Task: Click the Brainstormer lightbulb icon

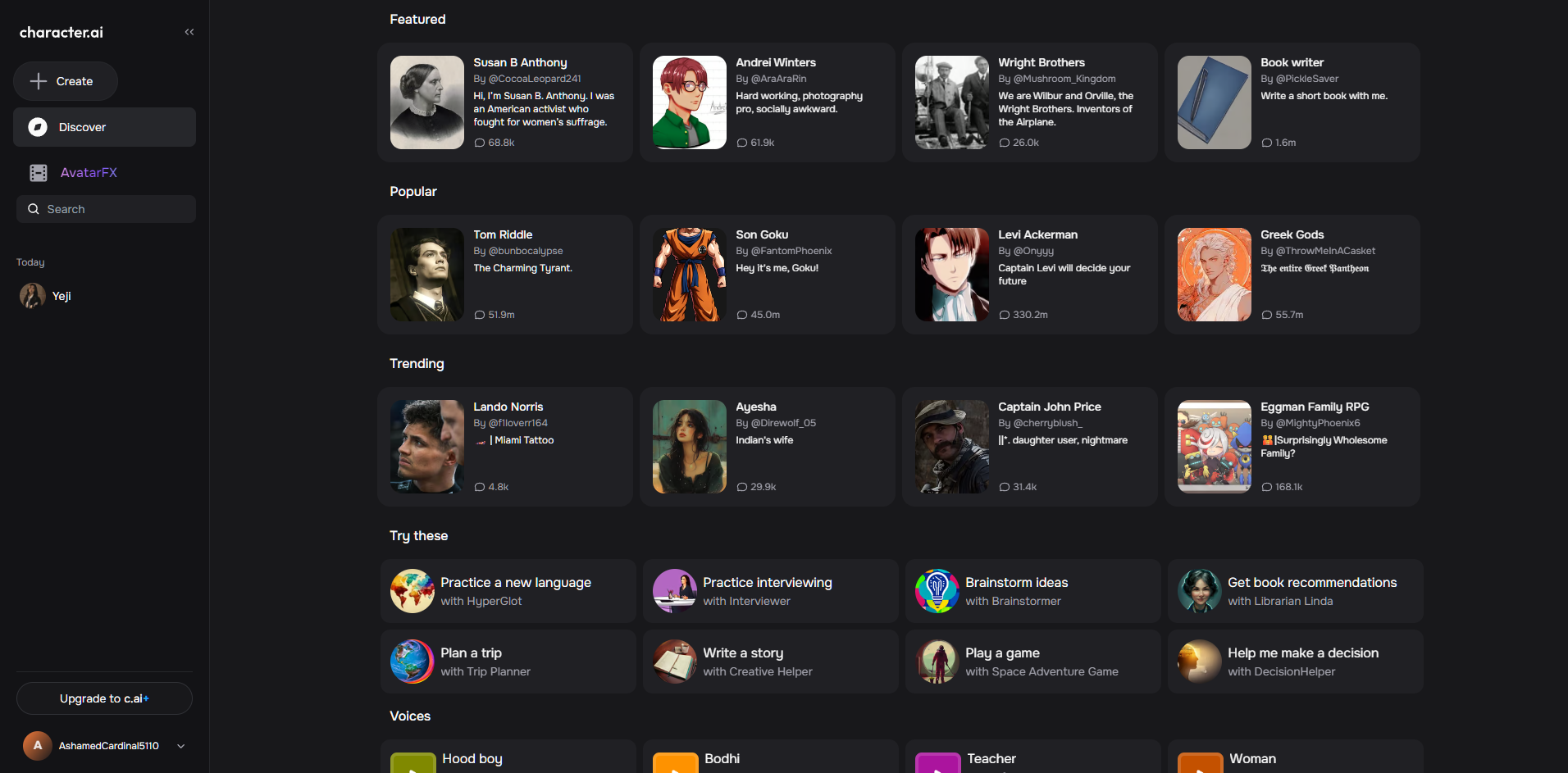Action: (937, 591)
